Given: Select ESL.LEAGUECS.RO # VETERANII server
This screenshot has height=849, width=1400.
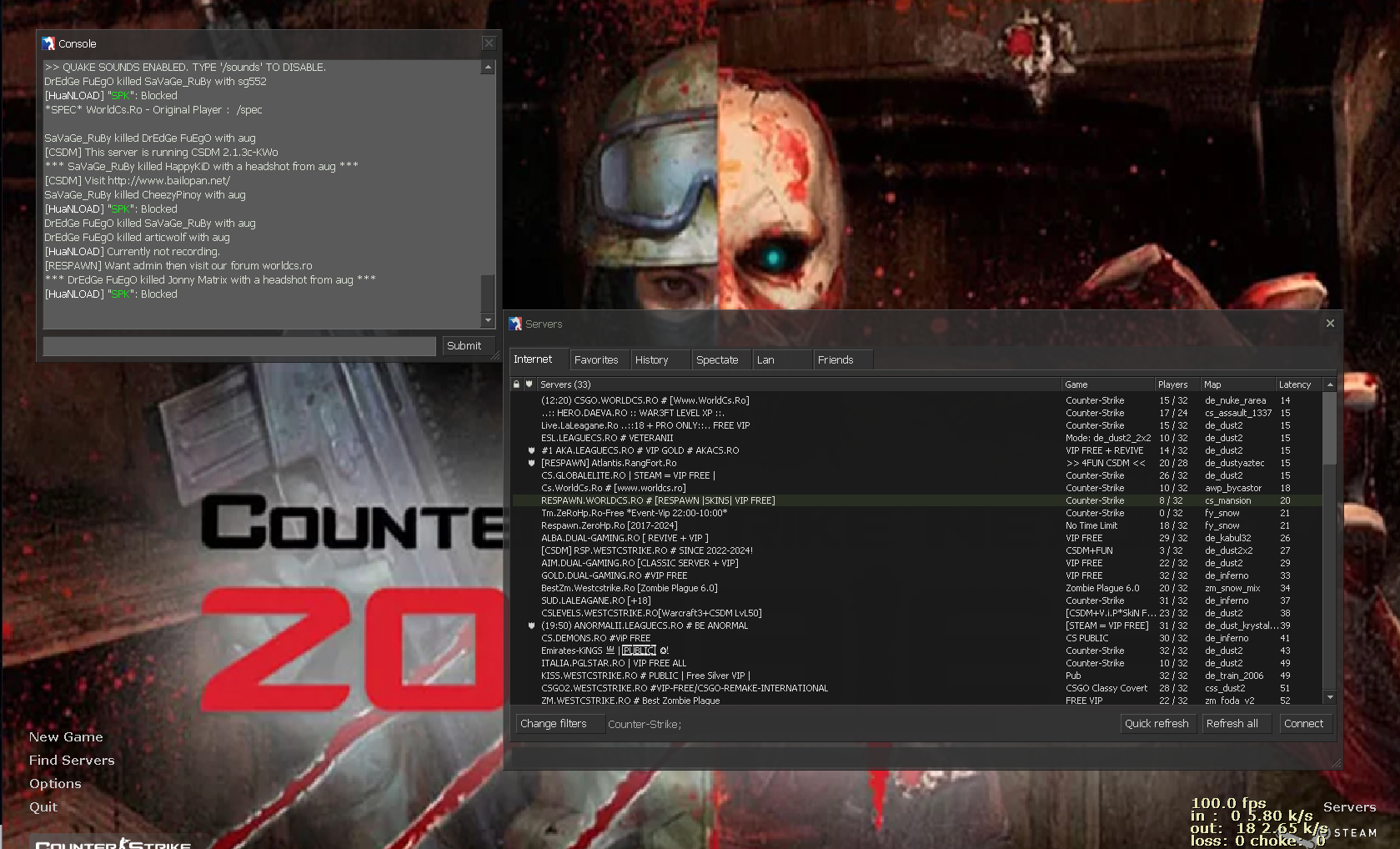Looking at the screenshot, I should pyautogui.click(x=916, y=438).
